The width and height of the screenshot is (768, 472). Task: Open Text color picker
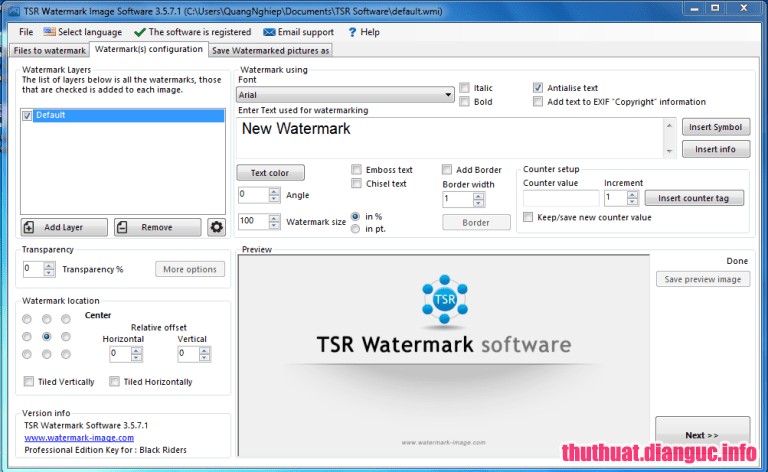point(270,173)
